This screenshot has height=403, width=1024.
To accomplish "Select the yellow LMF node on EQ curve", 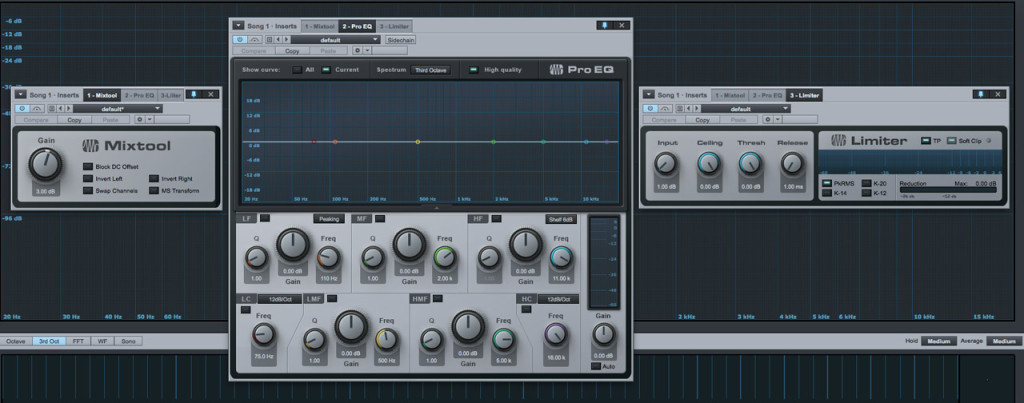I will click(x=418, y=142).
